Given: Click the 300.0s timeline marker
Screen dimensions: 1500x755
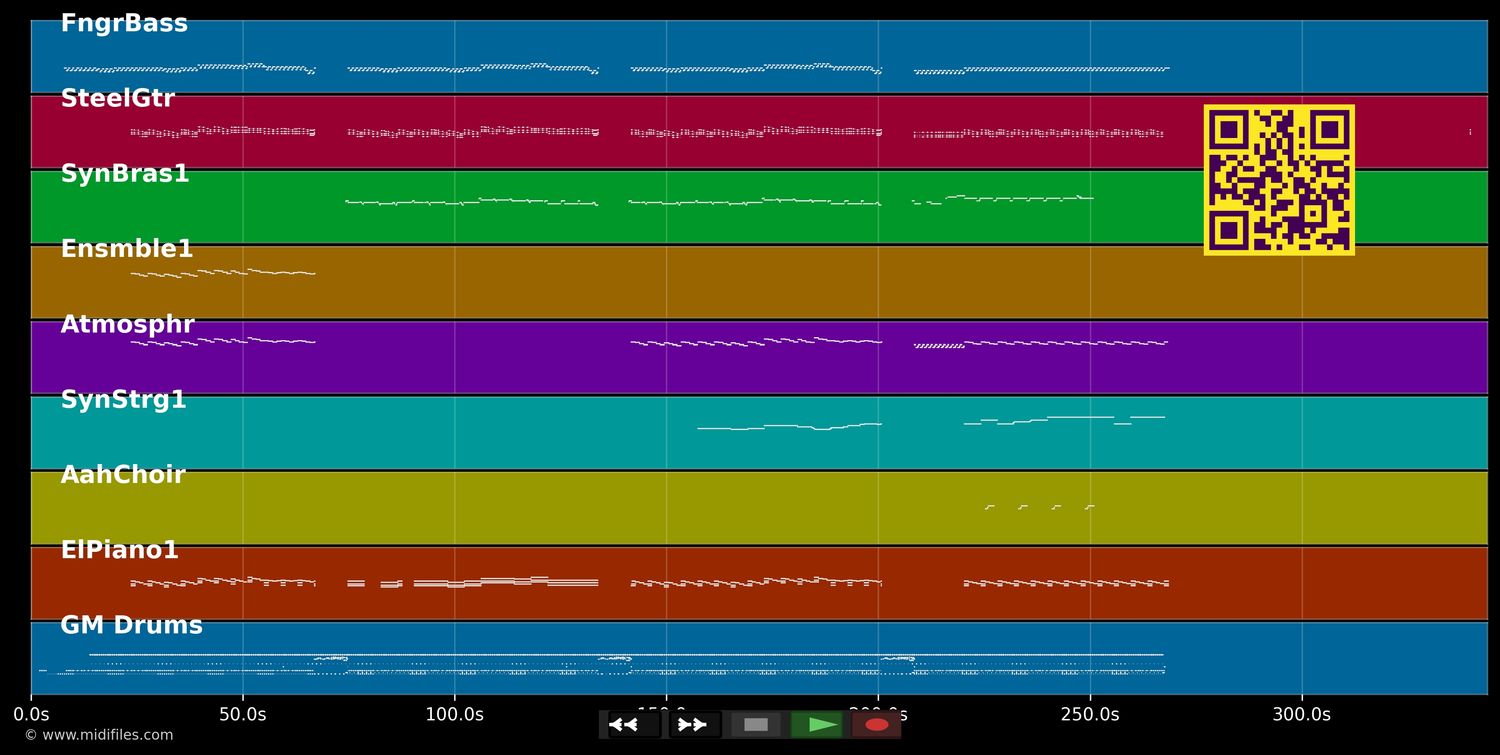Looking at the screenshot, I should 1301,715.
